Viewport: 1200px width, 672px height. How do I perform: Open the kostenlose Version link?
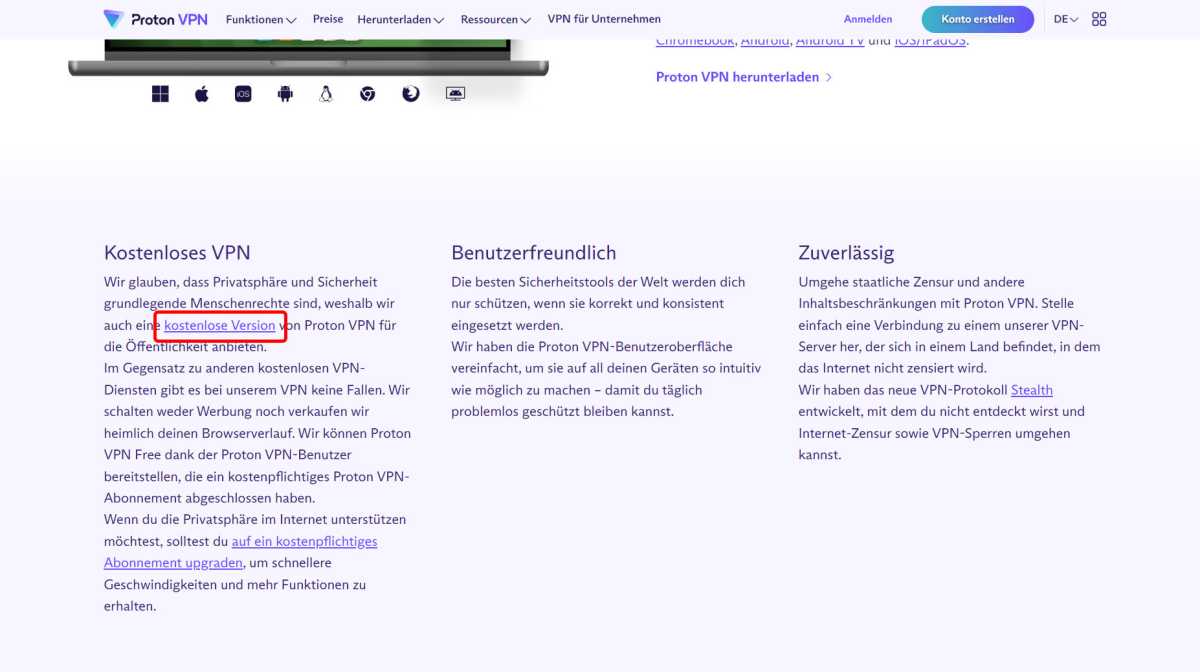tap(220, 325)
